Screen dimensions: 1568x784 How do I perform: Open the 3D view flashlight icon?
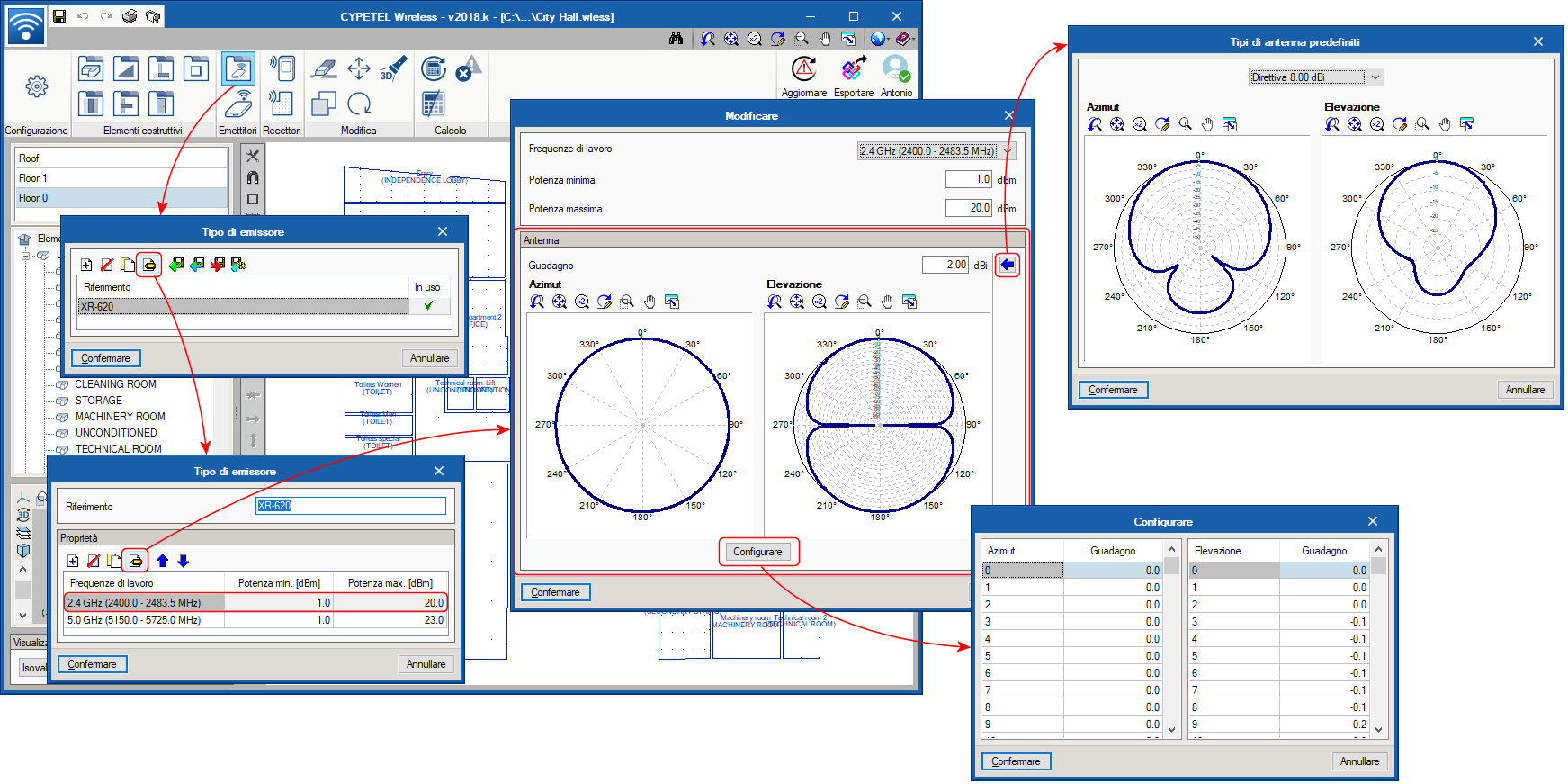pos(393,68)
